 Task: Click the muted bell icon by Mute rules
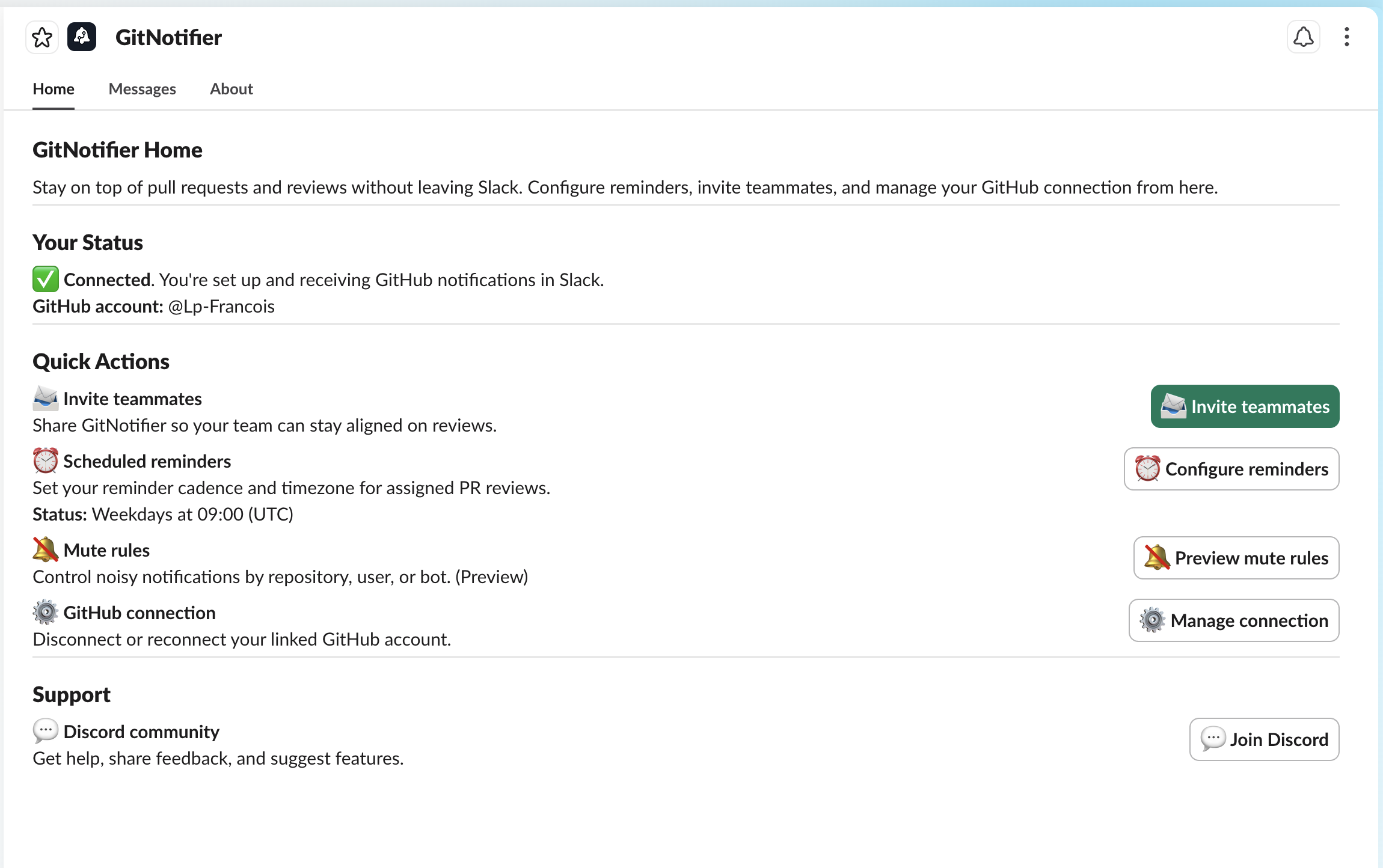click(x=45, y=550)
